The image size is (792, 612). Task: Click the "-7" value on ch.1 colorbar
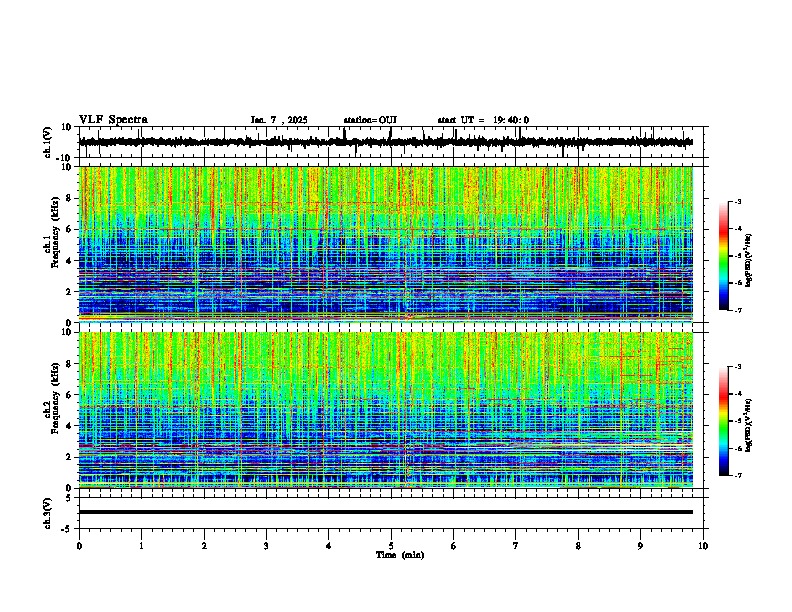[738, 310]
